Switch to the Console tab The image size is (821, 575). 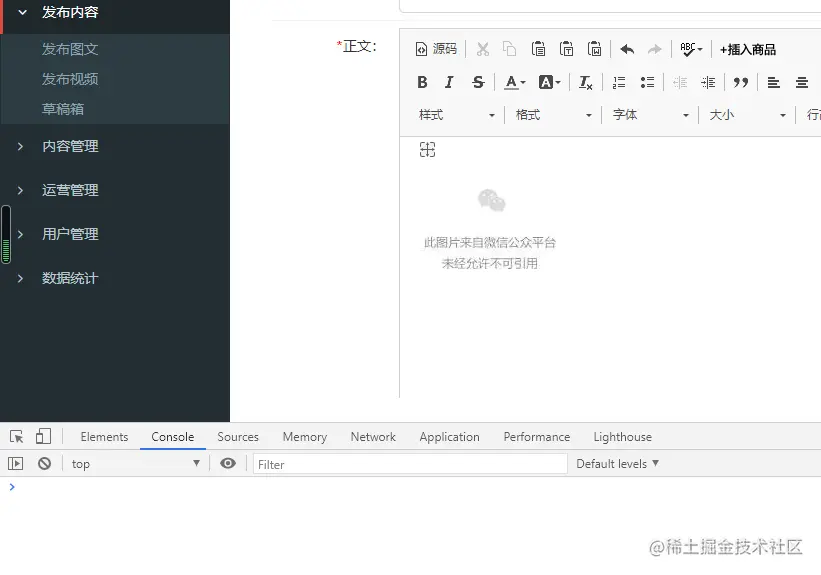tap(173, 437)
